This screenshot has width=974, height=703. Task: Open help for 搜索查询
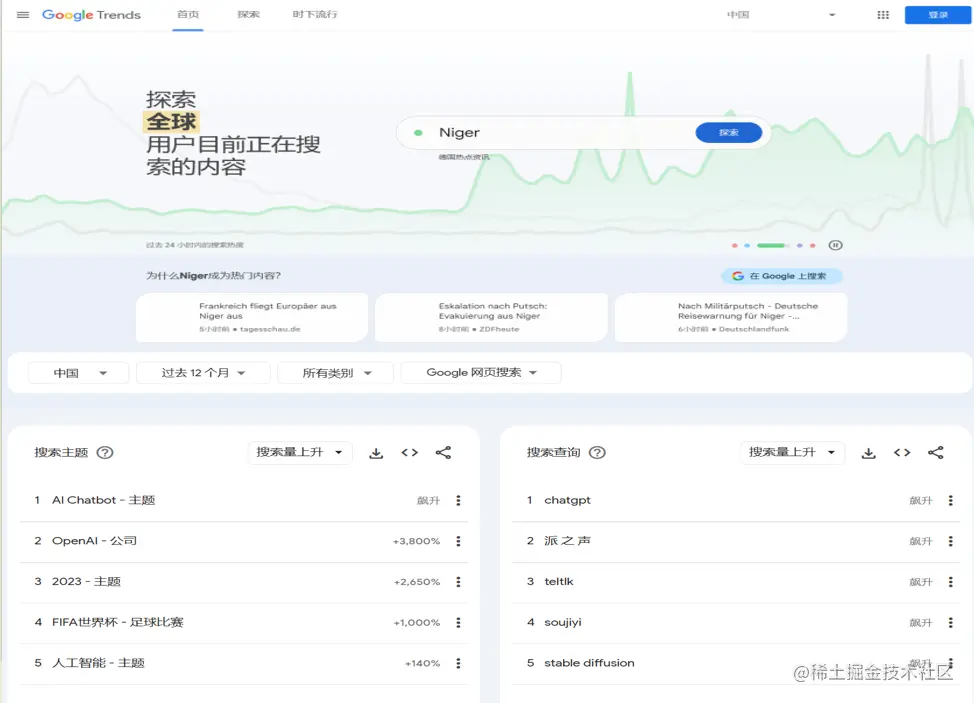coord(597,453)
